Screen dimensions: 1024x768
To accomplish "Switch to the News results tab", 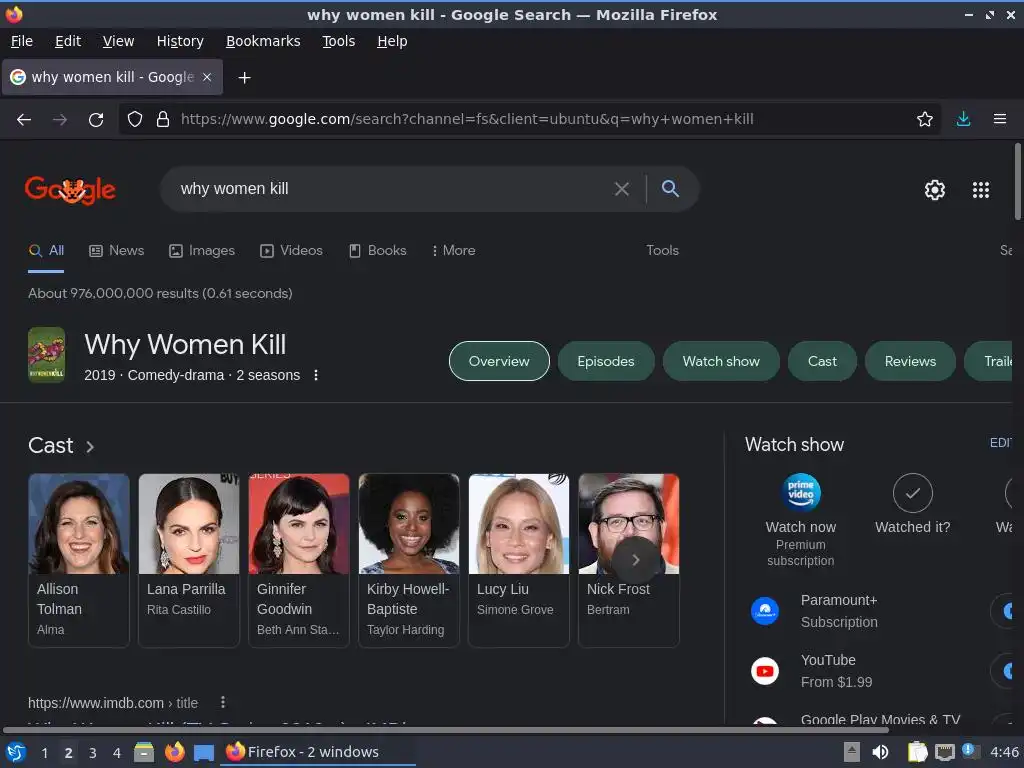I will 116,251.
